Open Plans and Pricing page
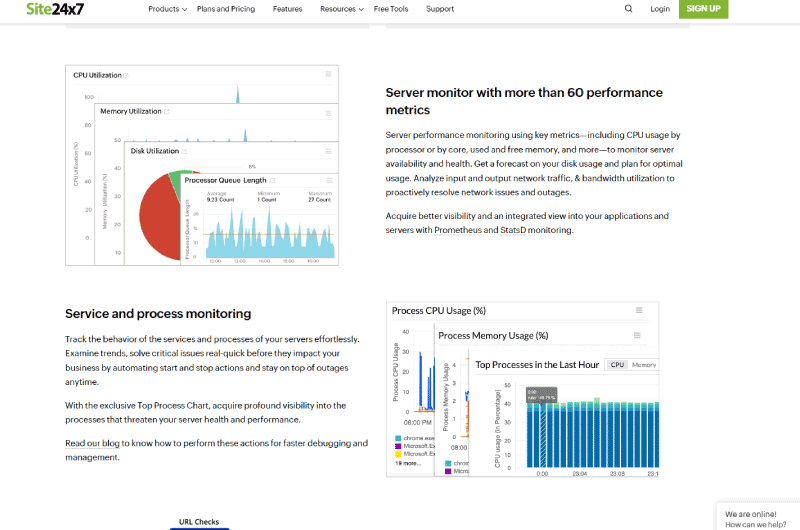800x530 pixels. [226, 9]
